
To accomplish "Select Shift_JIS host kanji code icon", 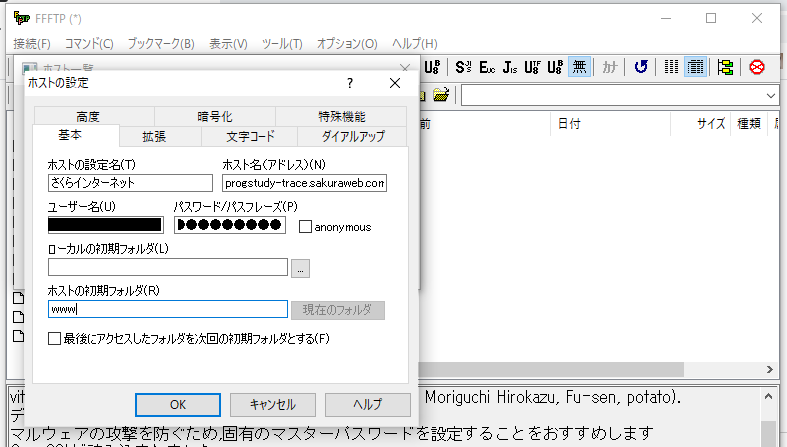I will click(463, 67).
